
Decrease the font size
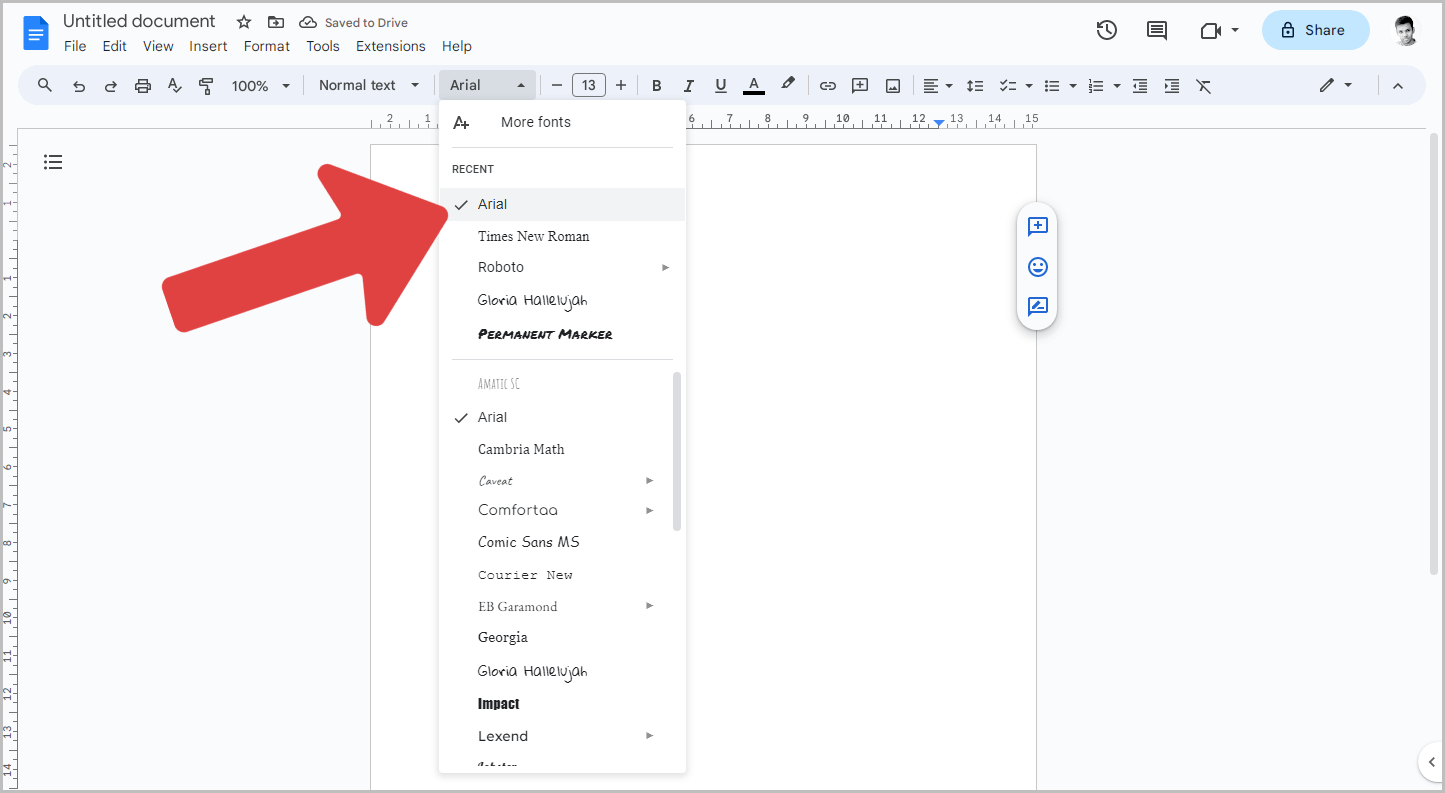click(x=557, y=86)
